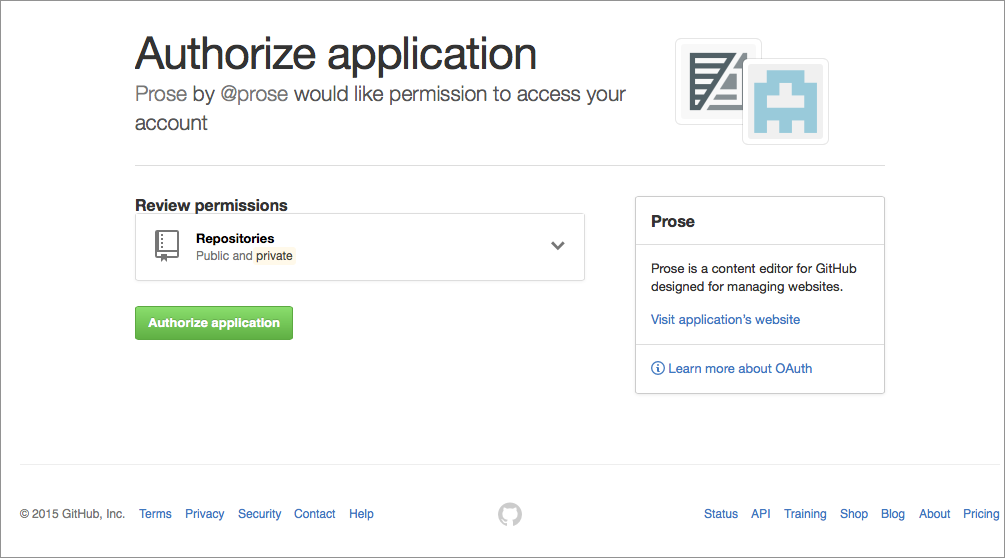
Task: Open the Terms footer link
Action: 155,514
